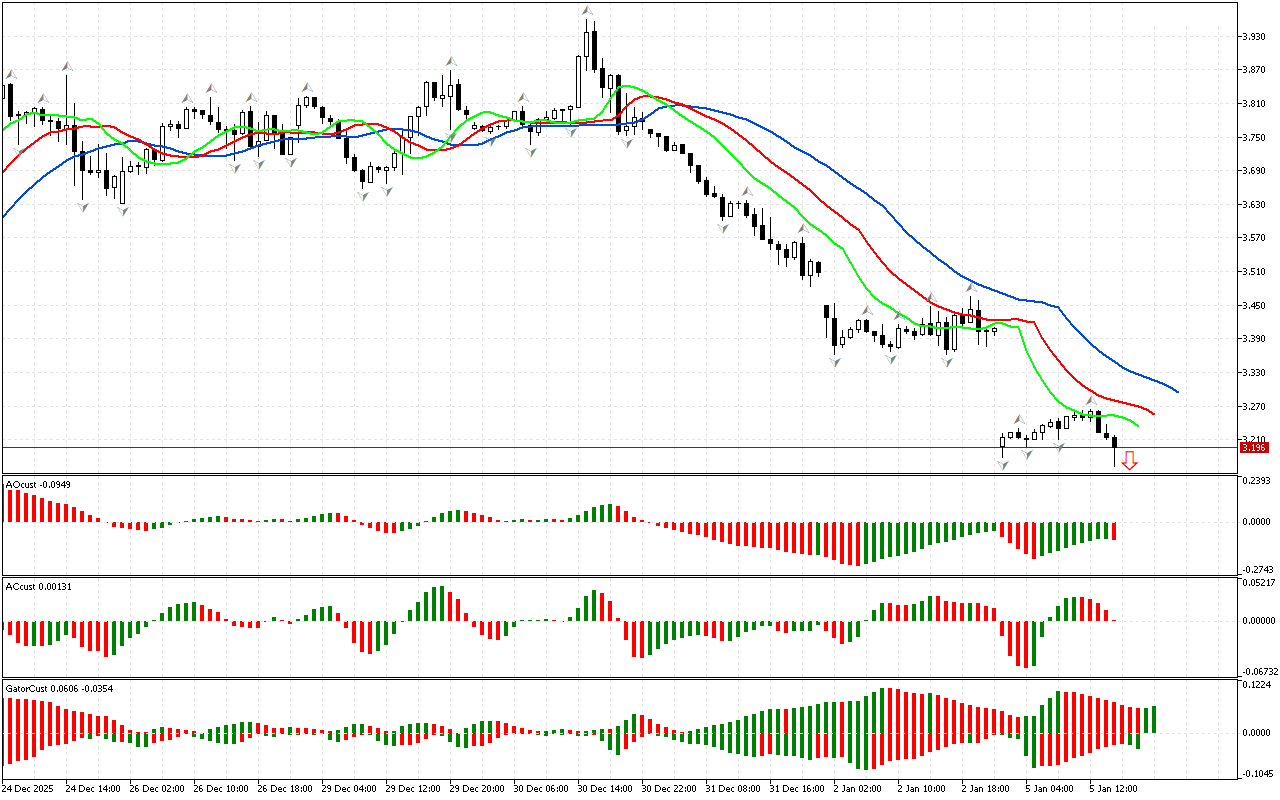Select the green Alligator lips line end
Screen dimensions: 1280x800
click(1137, 424)
